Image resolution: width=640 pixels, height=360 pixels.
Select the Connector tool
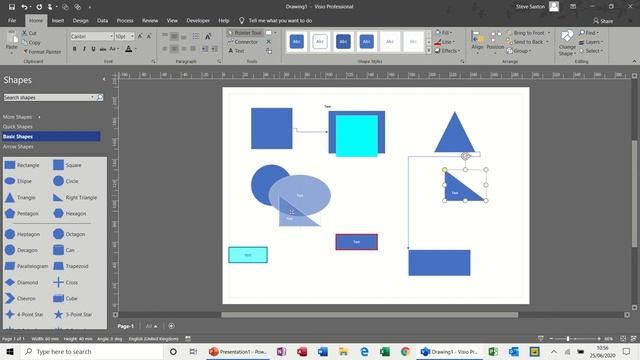(x=243, y=42)
